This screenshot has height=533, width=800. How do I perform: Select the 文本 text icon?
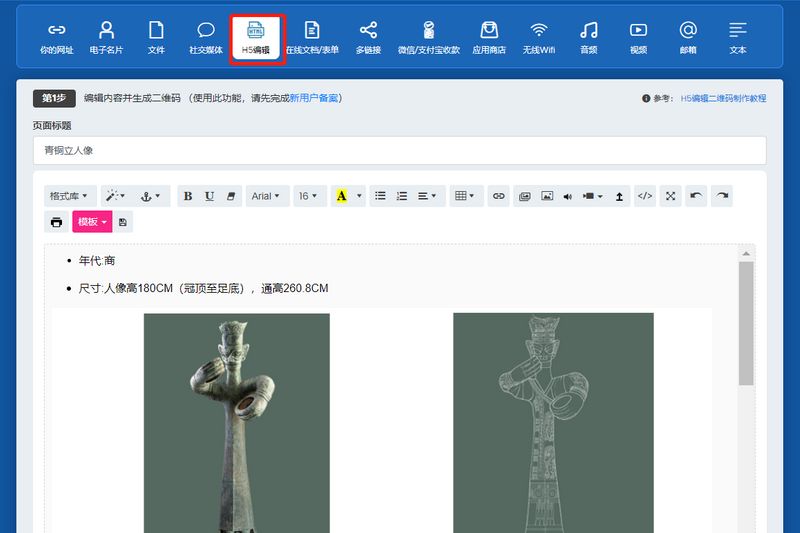(737, 38)
